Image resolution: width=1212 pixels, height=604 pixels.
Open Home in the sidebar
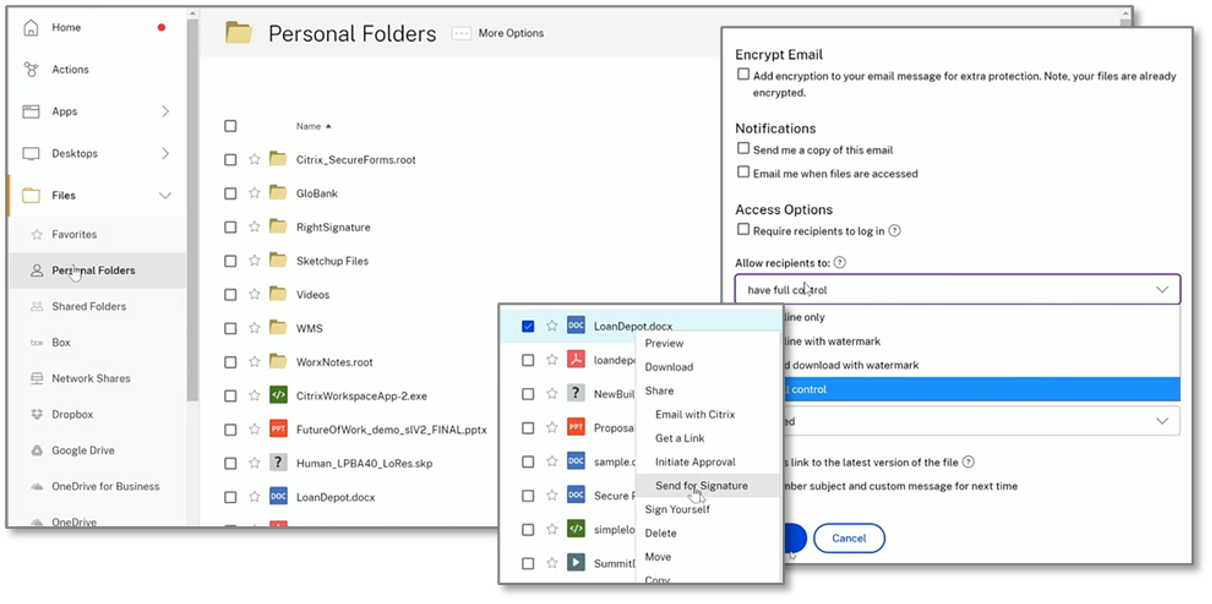point(66,27)
